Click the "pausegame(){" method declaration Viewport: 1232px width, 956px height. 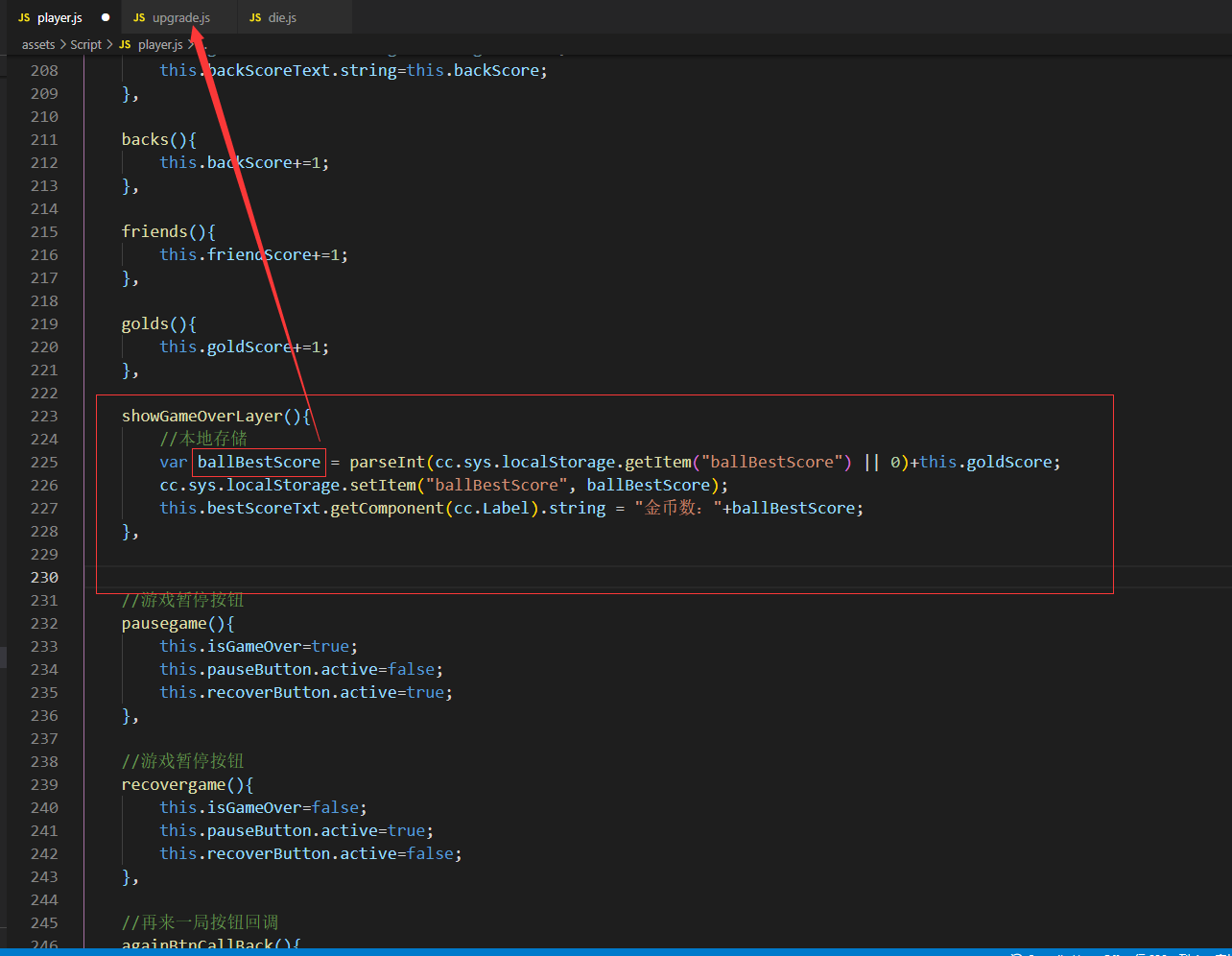coord(178,623)
